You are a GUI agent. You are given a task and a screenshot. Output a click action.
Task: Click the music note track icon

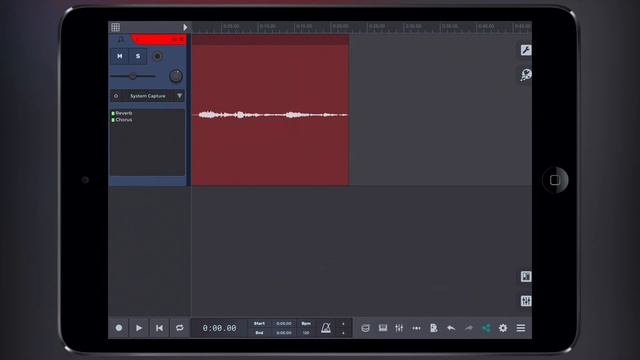coord(120,40)
